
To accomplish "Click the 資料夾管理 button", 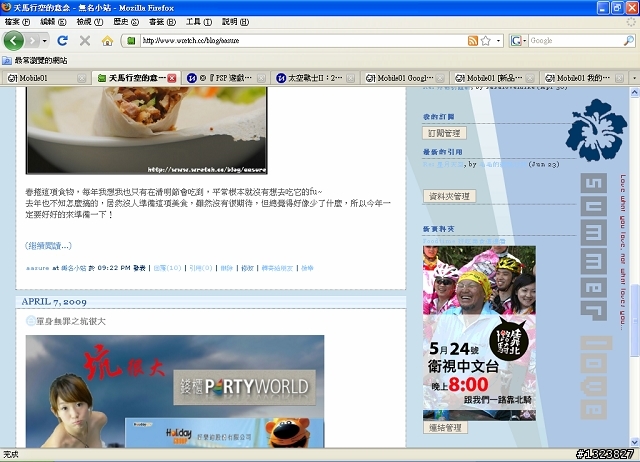I will pos(449,196).
